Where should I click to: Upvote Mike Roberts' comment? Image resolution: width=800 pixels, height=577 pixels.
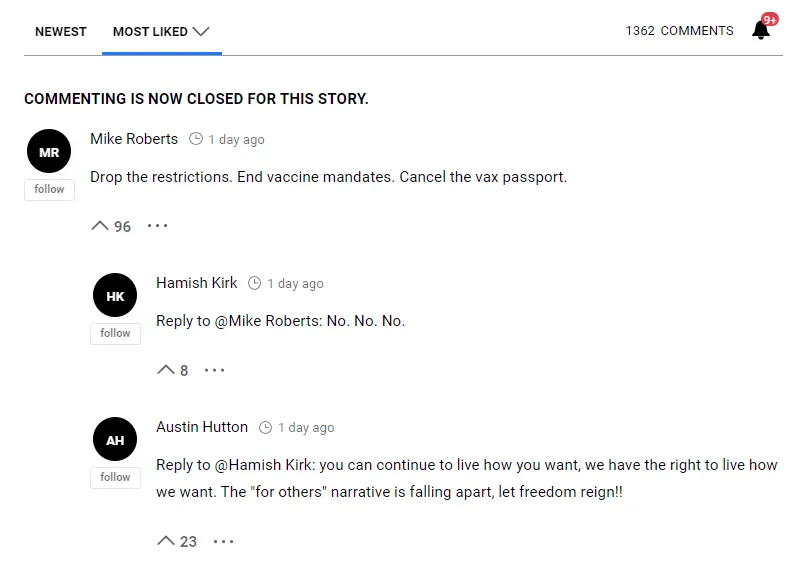100,225
